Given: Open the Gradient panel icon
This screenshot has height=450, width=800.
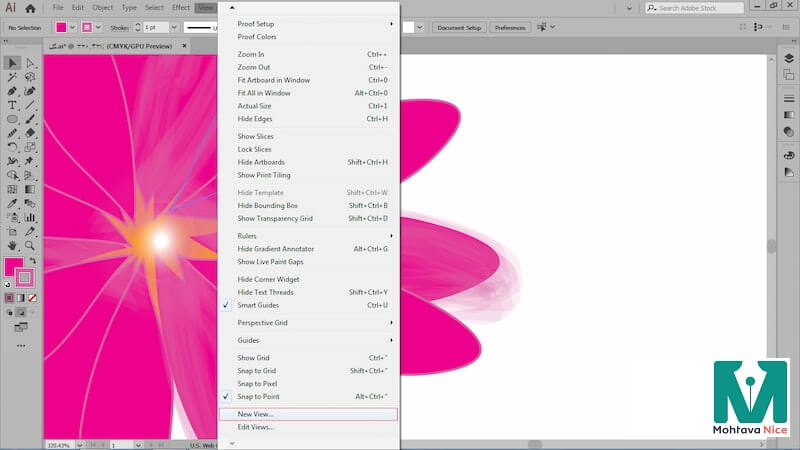Looking at the screenshot, I should [x=788, y=115].
